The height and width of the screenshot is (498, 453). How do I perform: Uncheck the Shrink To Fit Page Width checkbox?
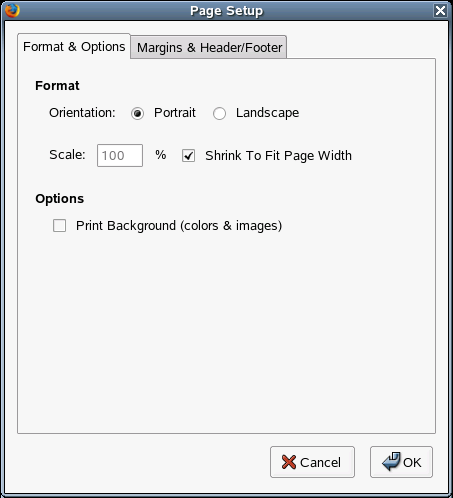(x=188, y=156)
